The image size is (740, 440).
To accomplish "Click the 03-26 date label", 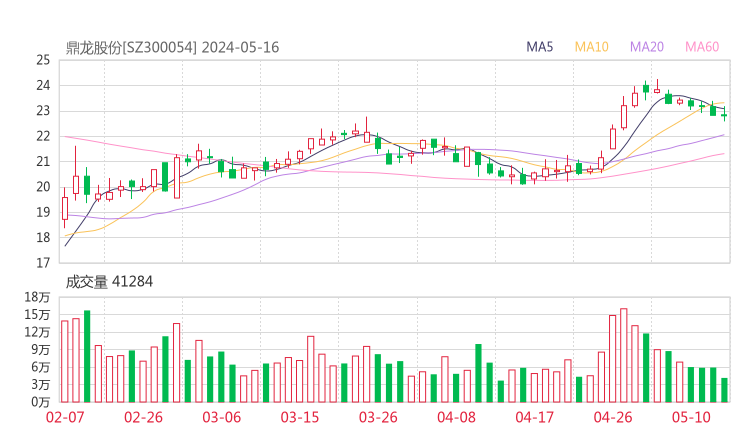I will click(x=378, y=417).
